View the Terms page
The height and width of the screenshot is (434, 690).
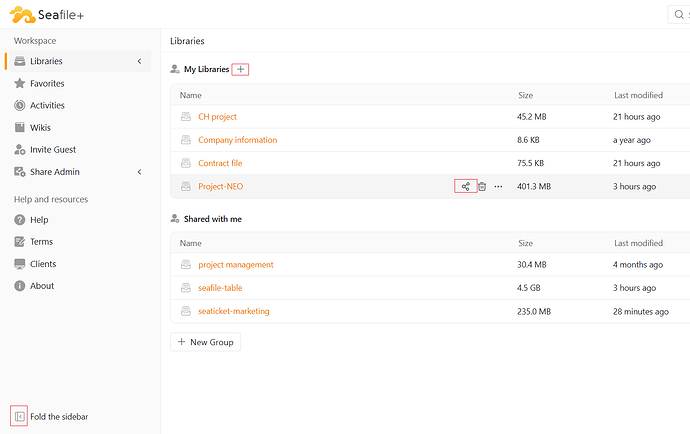(x=41, y=242)
